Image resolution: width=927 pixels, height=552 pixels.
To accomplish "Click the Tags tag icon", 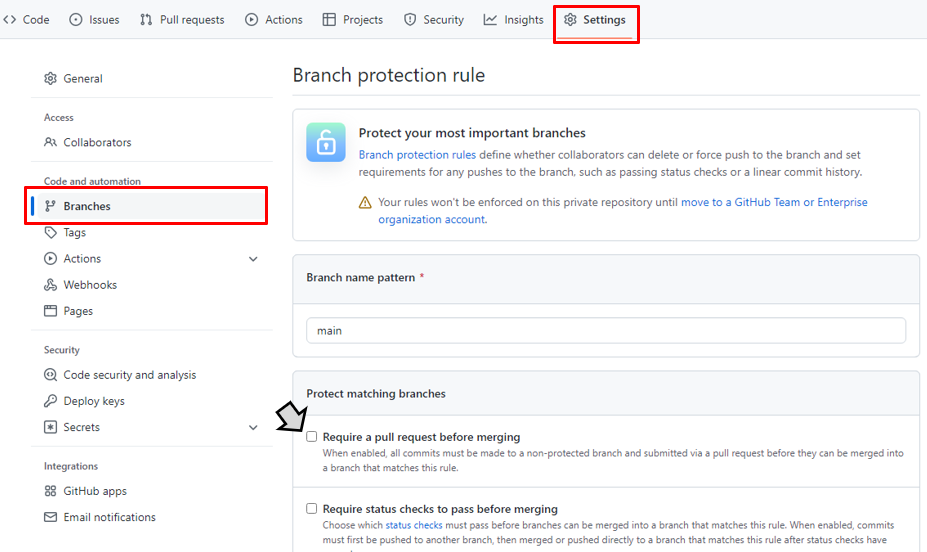I will pyautogui.click(x=50, y=232).
